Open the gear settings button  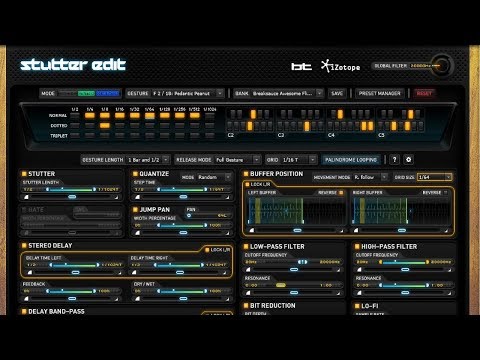[x=408, y=160]
